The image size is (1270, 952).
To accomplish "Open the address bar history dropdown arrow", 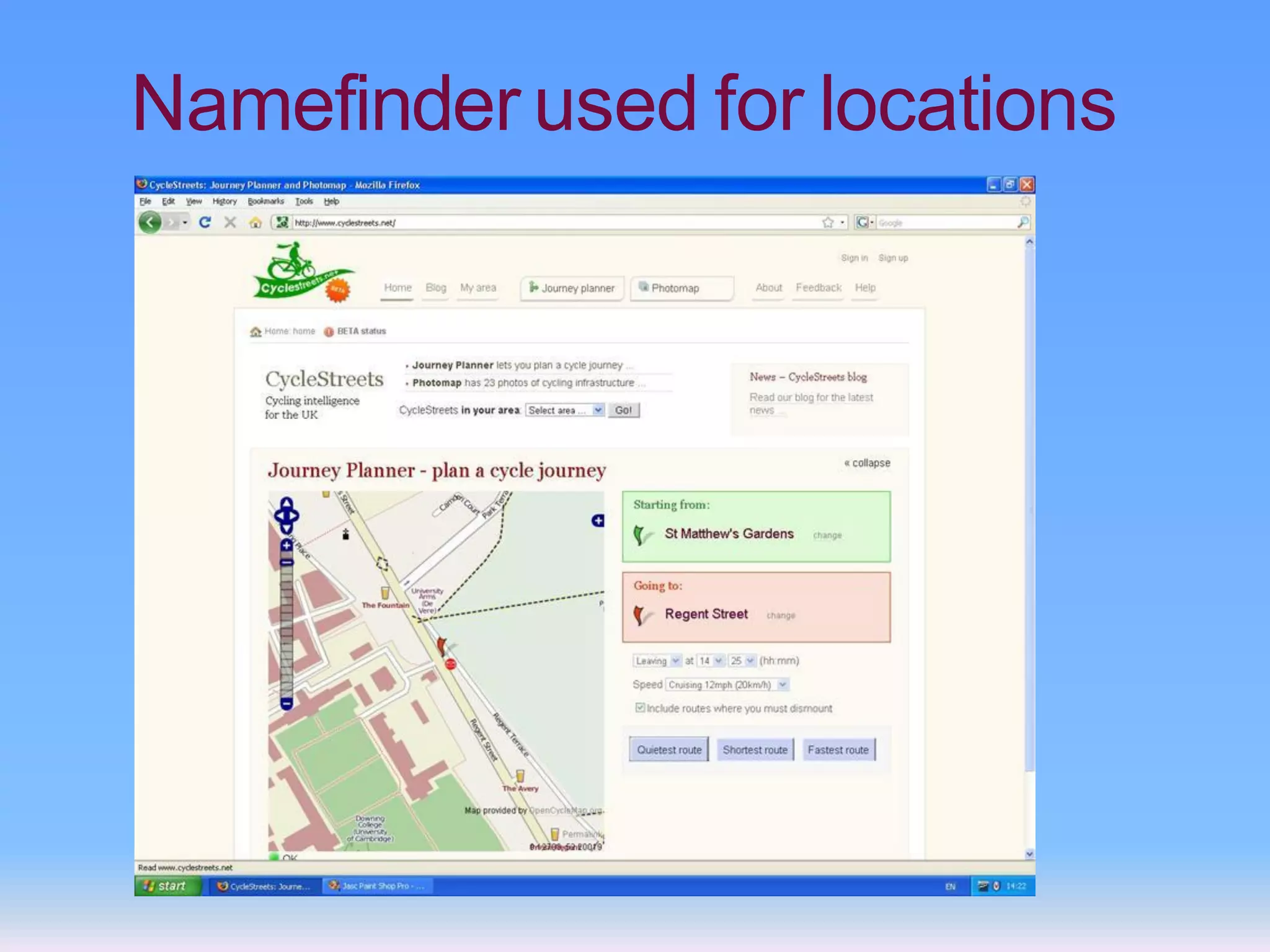I will click(x=842, y=223).
